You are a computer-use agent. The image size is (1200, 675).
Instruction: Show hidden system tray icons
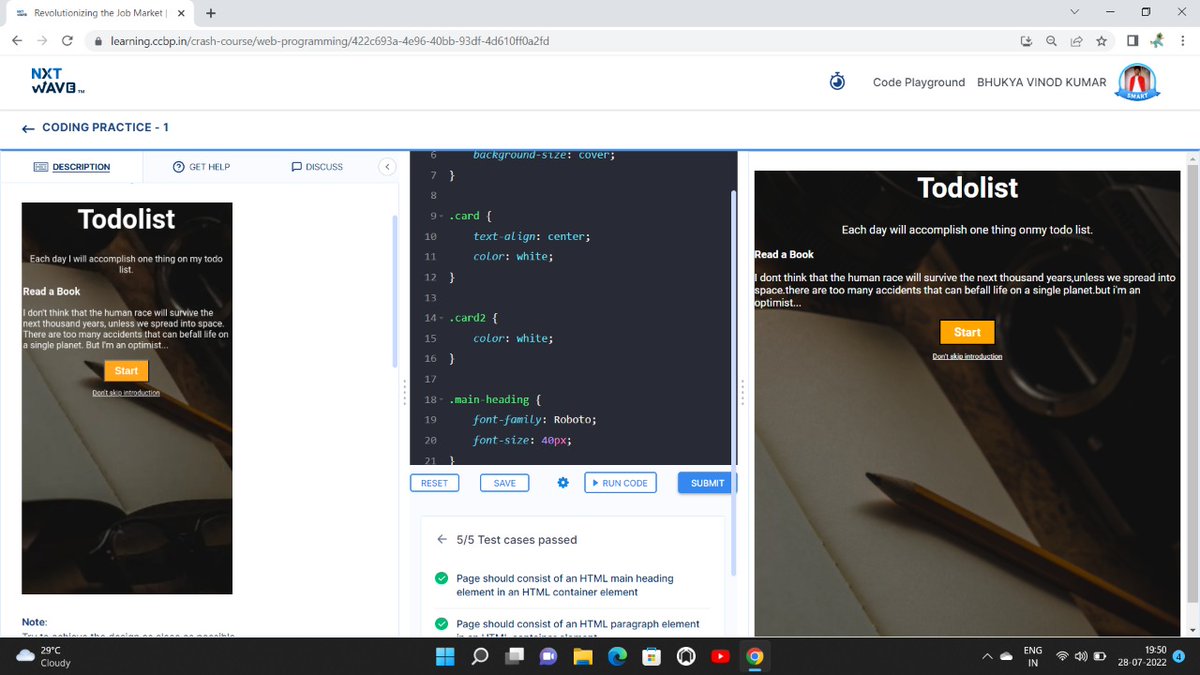pyautogui.click(x=989, y=656)
